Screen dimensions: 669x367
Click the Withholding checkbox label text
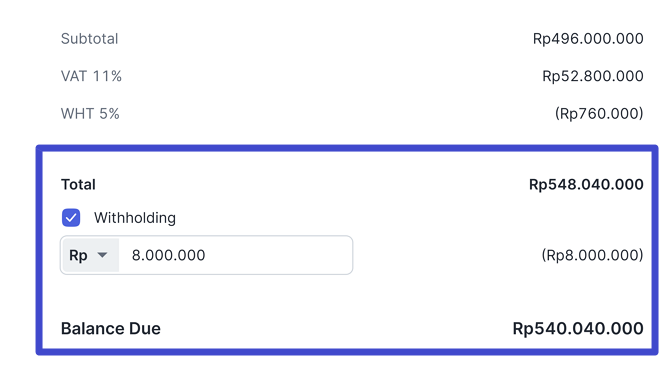click(x=135, y=218)
